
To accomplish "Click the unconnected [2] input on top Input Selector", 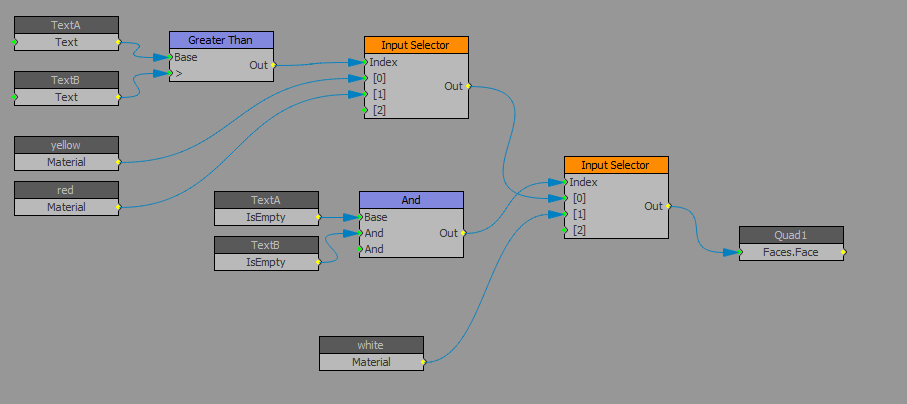I will tap(365, 109).
